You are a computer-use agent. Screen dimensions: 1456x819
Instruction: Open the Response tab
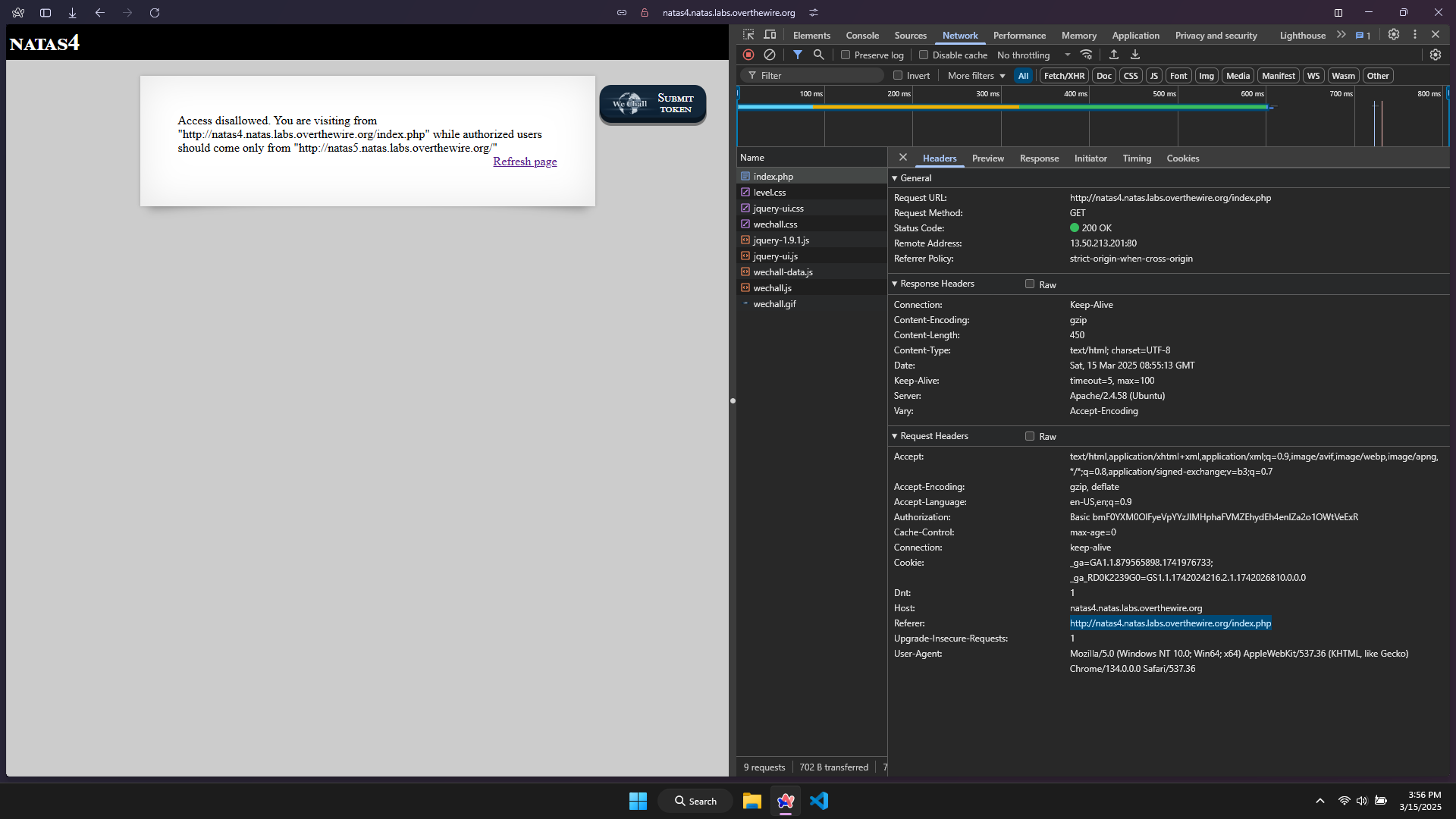(1039, 158)
